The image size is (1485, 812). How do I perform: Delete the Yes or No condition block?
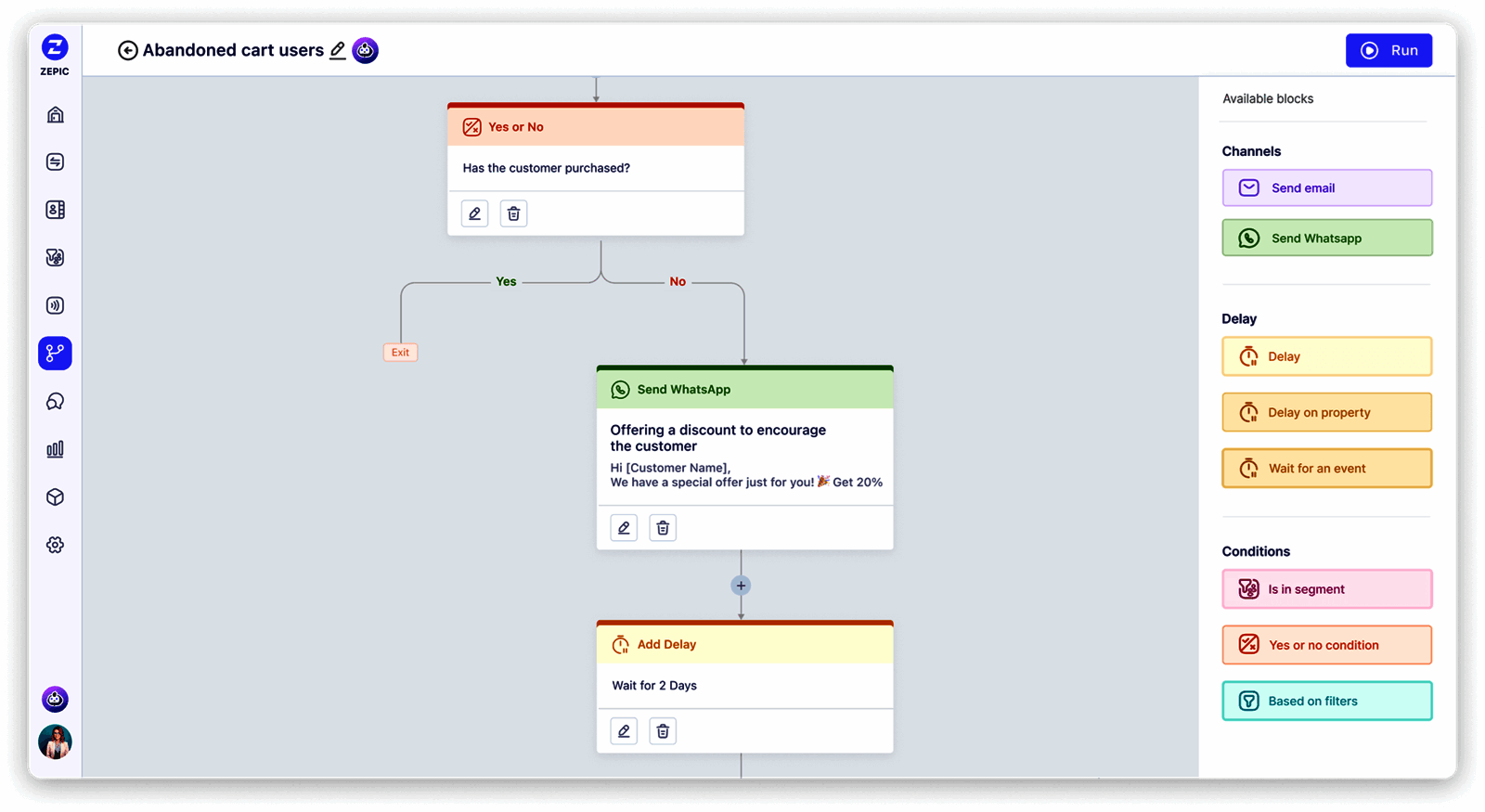tap(513, 213)
